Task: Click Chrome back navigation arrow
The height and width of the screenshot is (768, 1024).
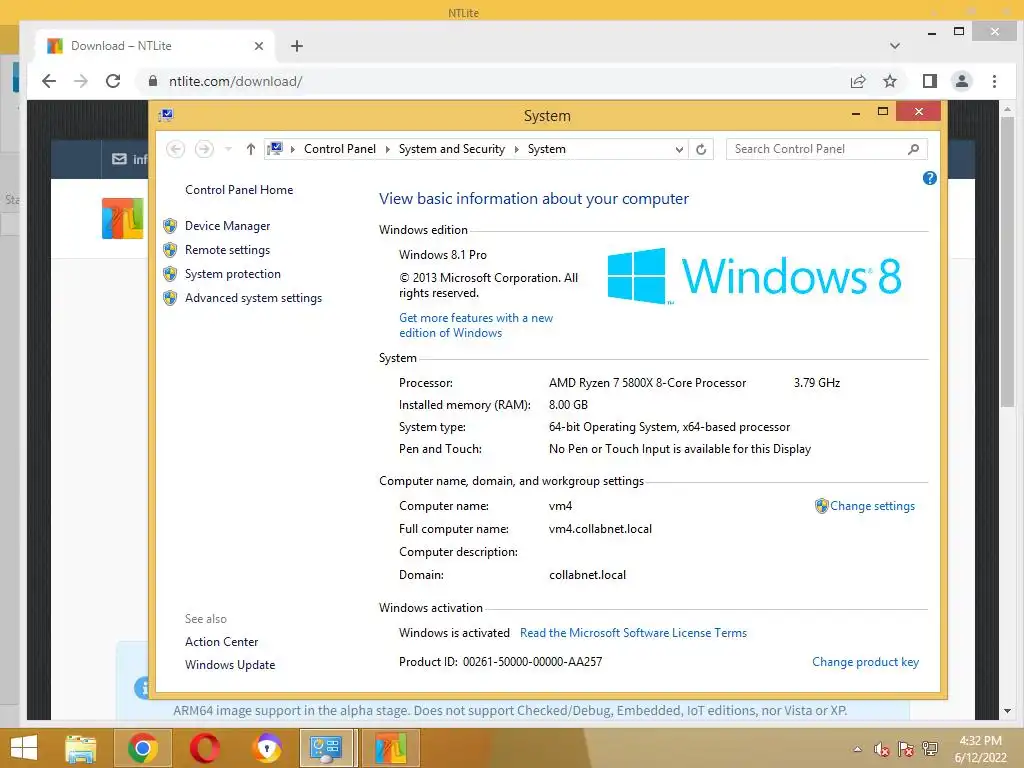Action: tap(49, 81)
